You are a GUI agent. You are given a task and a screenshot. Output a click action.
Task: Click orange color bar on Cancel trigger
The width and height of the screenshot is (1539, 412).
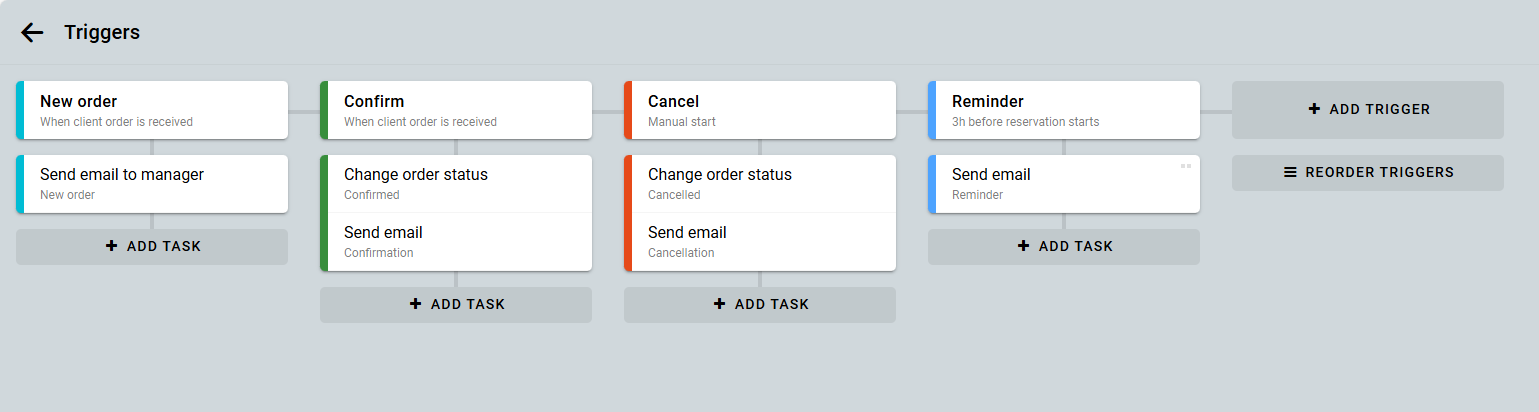tap(627, 110)
